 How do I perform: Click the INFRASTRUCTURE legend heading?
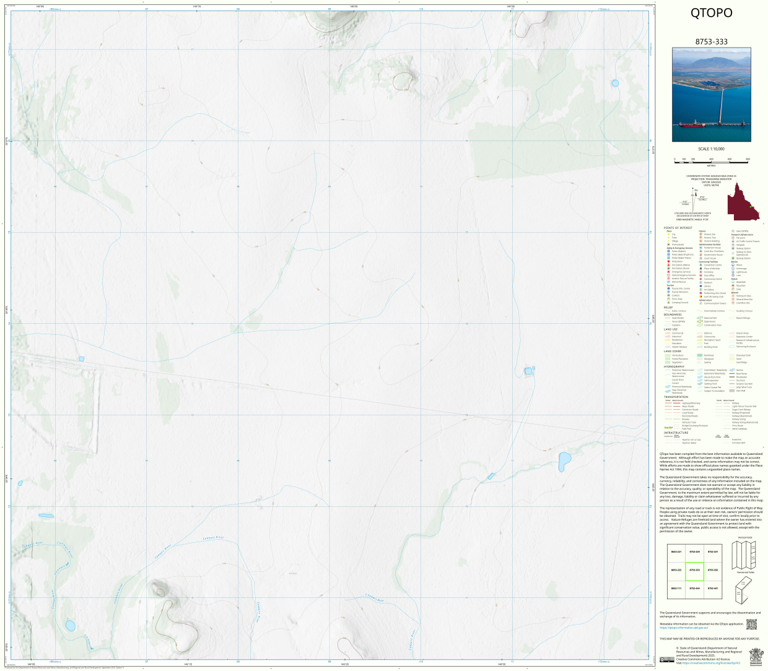[x=676, y=432]
